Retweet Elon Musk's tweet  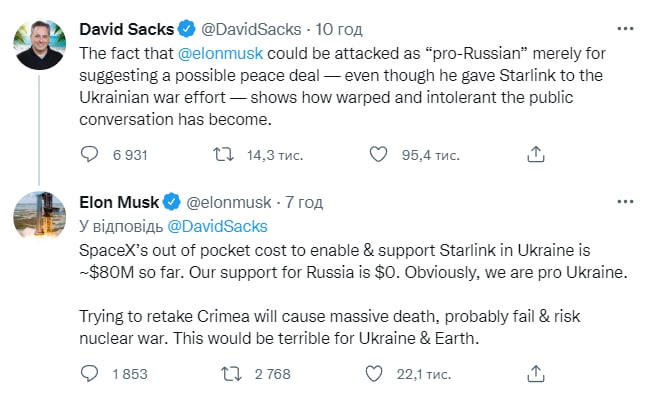click(x=231, y=373)
